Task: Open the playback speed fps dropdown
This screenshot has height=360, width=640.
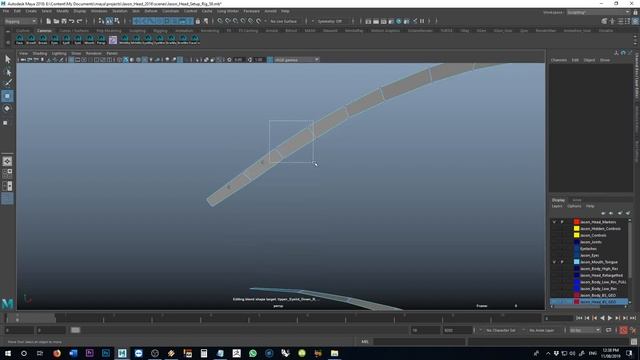Action: [585, 330]
